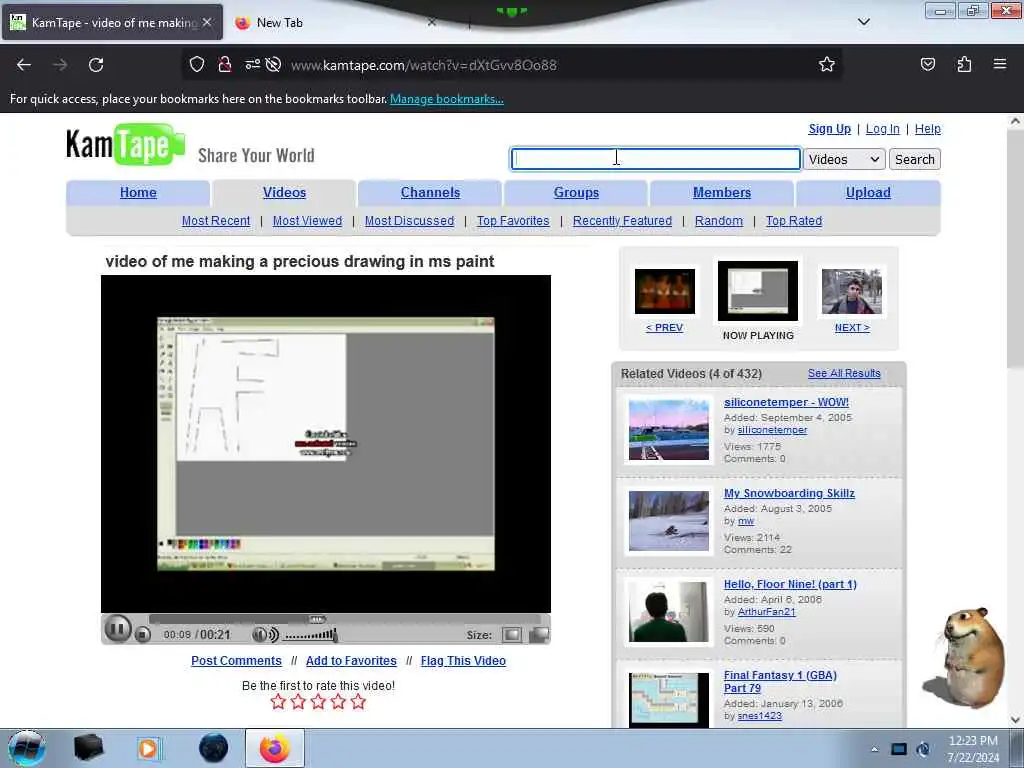This screenshot has width=1024, height=768.
Task: Open siliconetemper - WOW! video thumbnail
Action: coord(668,430)
